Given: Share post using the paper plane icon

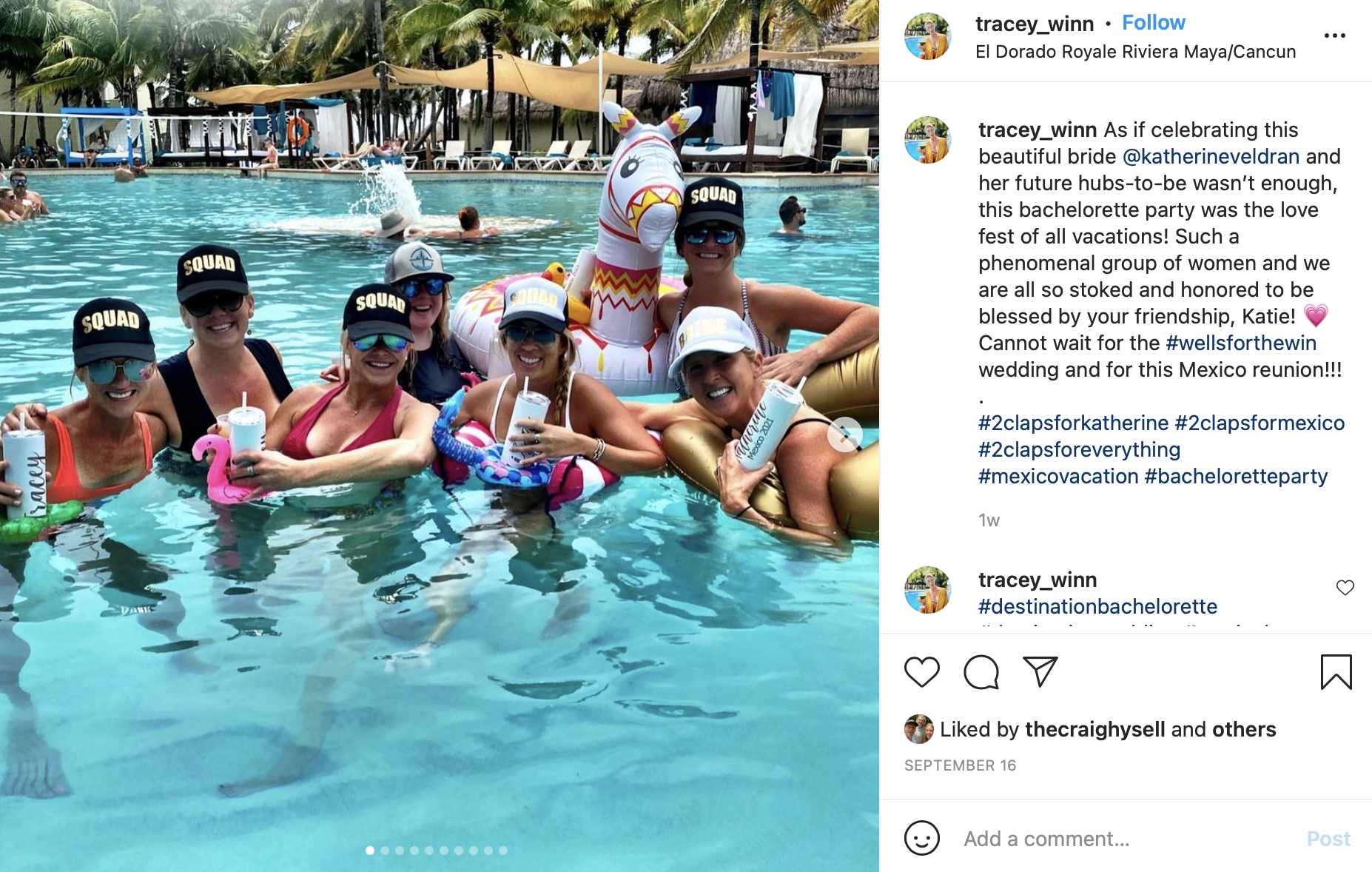Looking at the screenshot, I should (1040, 671).
